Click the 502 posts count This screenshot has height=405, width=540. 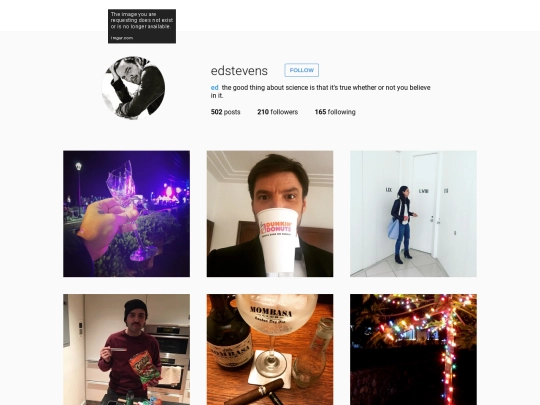(x=226, y=112)
